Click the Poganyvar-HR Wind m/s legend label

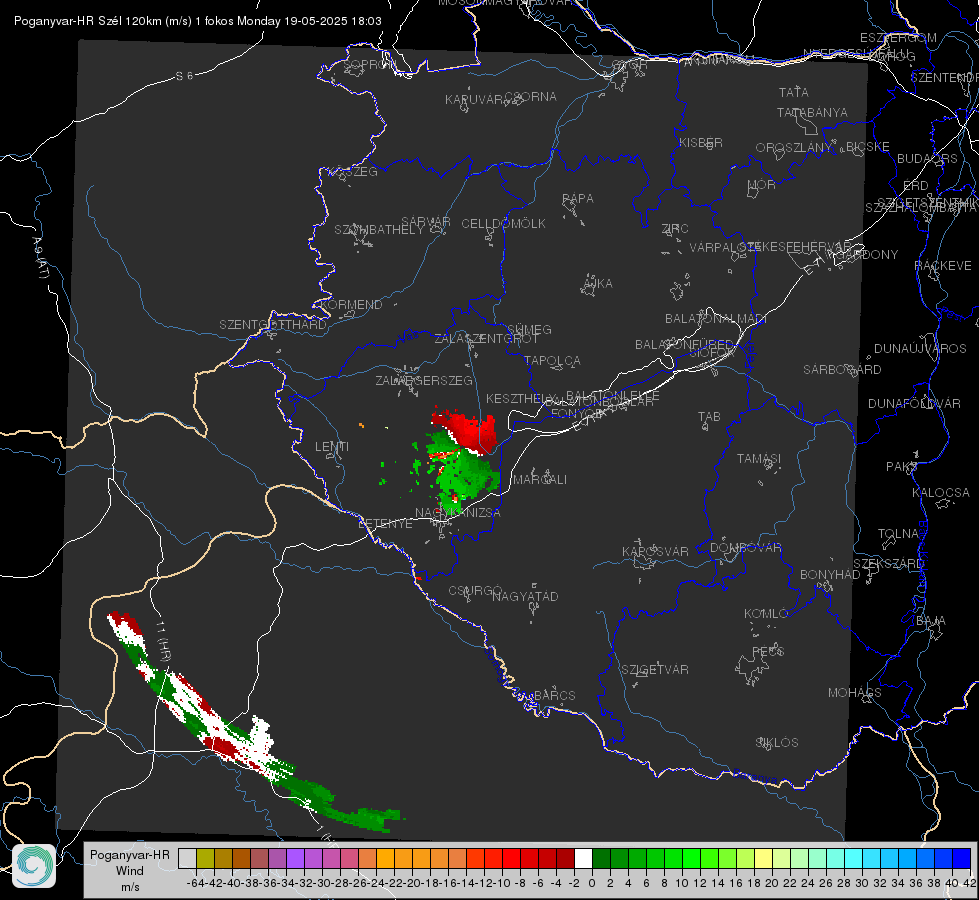pos(130,871)
